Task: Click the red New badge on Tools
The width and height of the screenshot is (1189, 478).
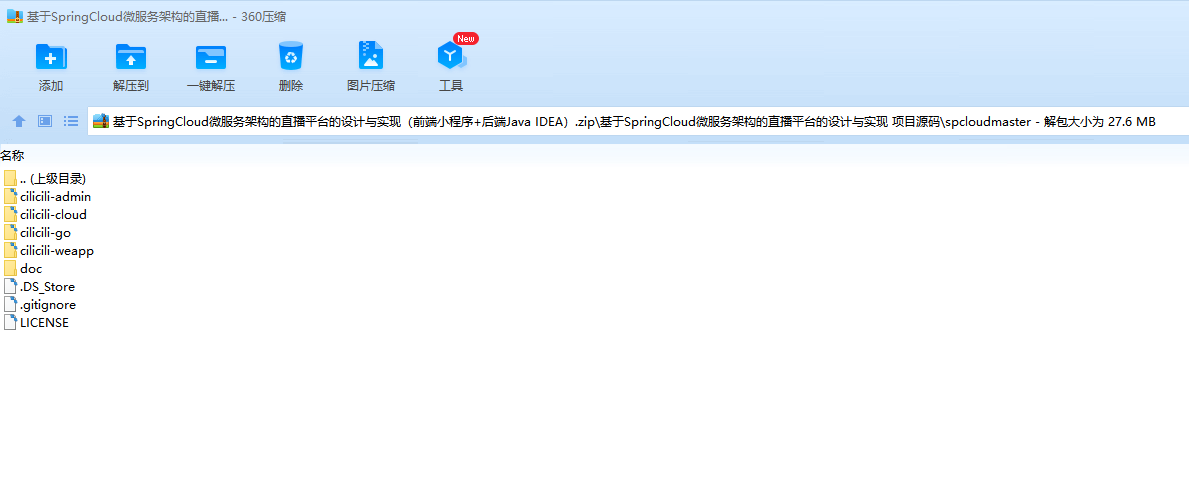Action: (466, 39)
